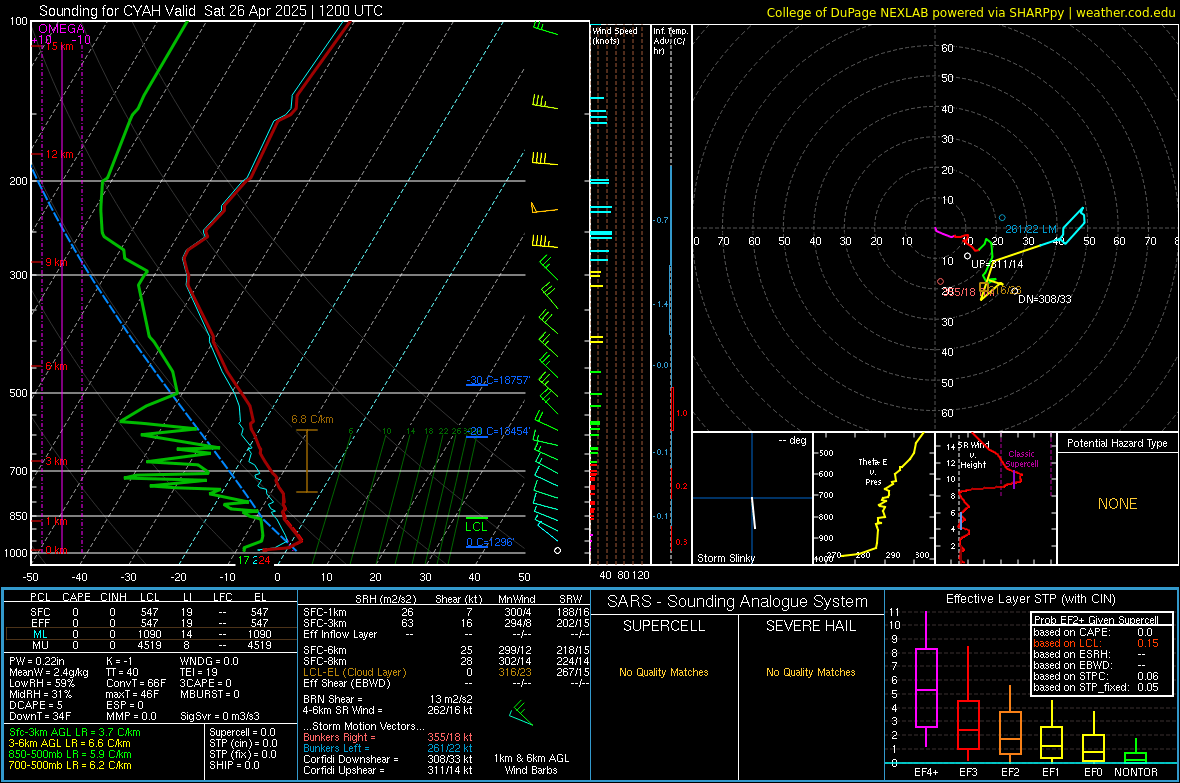Click the CAPE column header
The width and height of the screenshot is (1180, 783).
pos(76,597)
